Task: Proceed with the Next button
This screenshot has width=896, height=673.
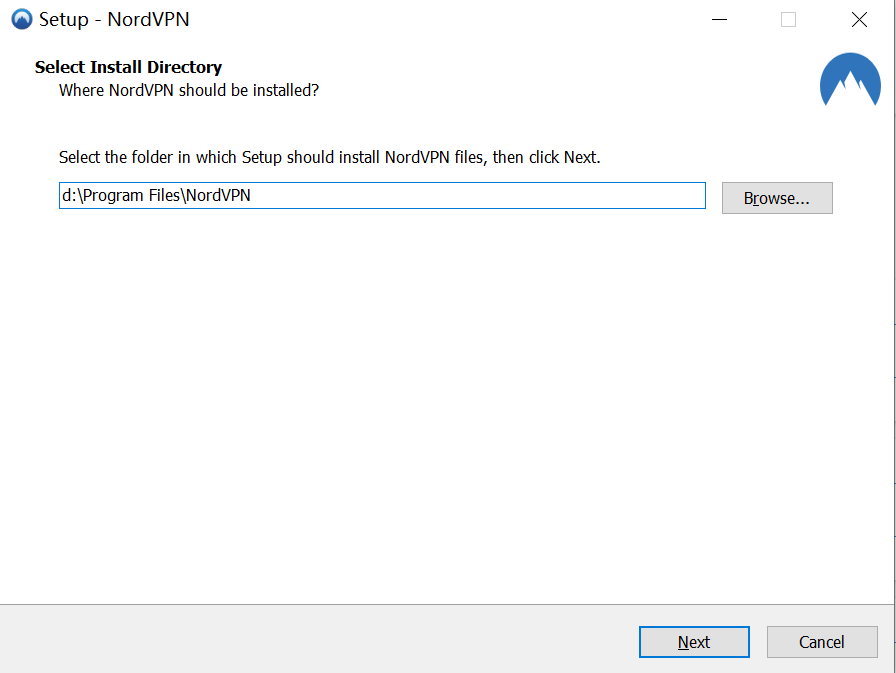Action: pos(694,642)
